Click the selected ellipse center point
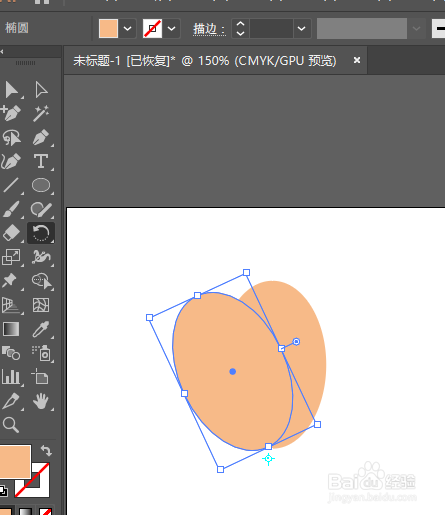The width and height of the screenshot is (445, 515). (233, 371)
